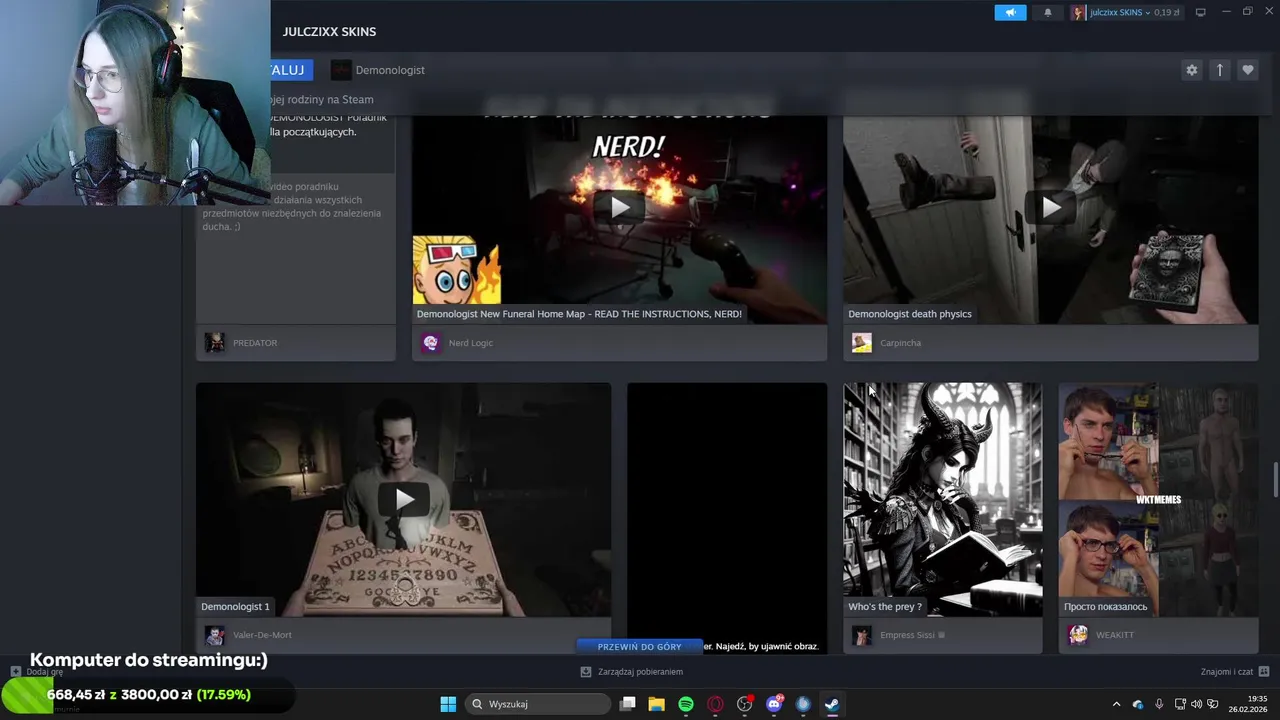
Task: Expand hidden system tray icons chevron
Action: point(1117,704)
